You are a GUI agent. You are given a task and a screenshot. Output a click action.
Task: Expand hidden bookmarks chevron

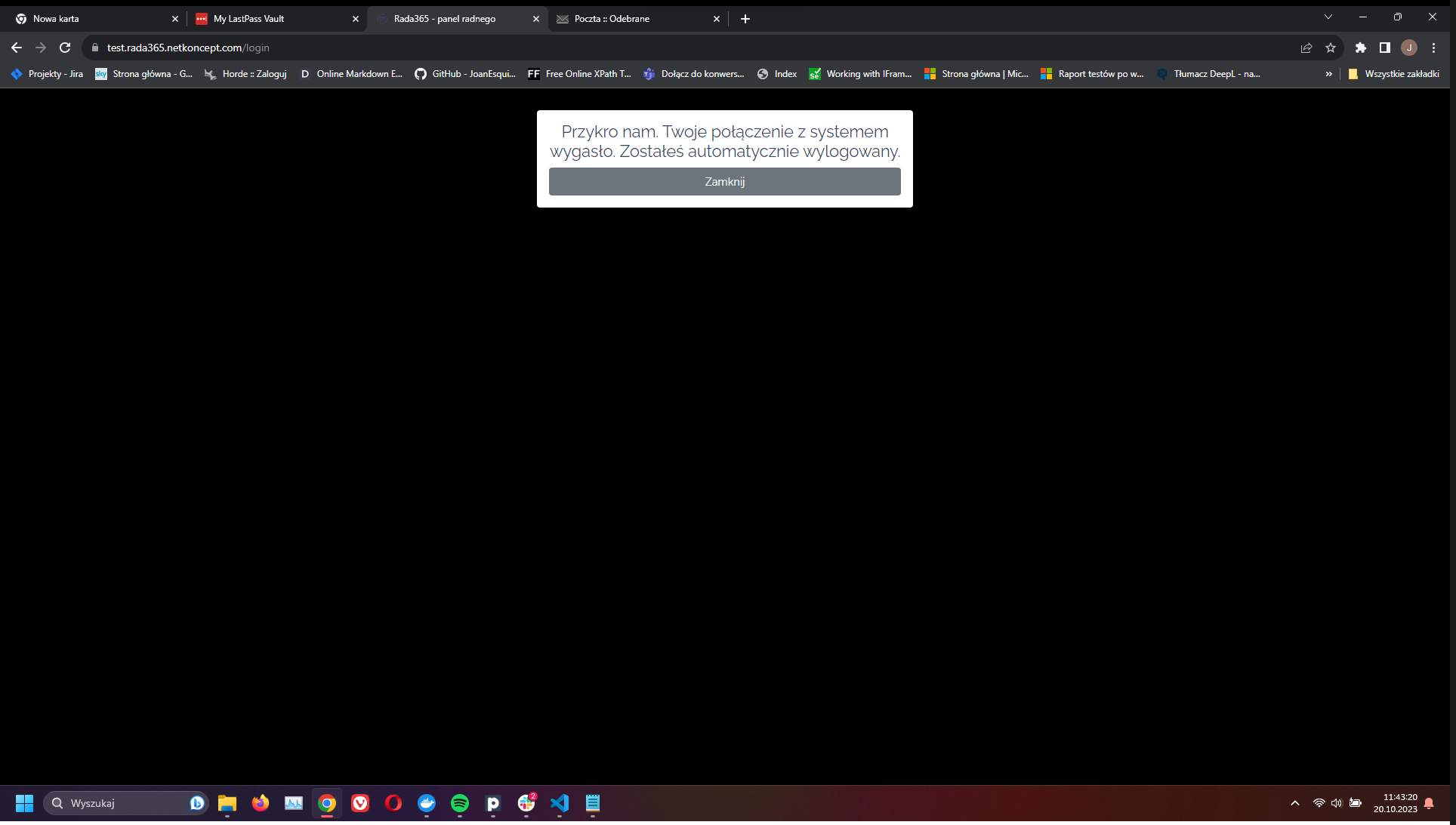[1329, 74]
